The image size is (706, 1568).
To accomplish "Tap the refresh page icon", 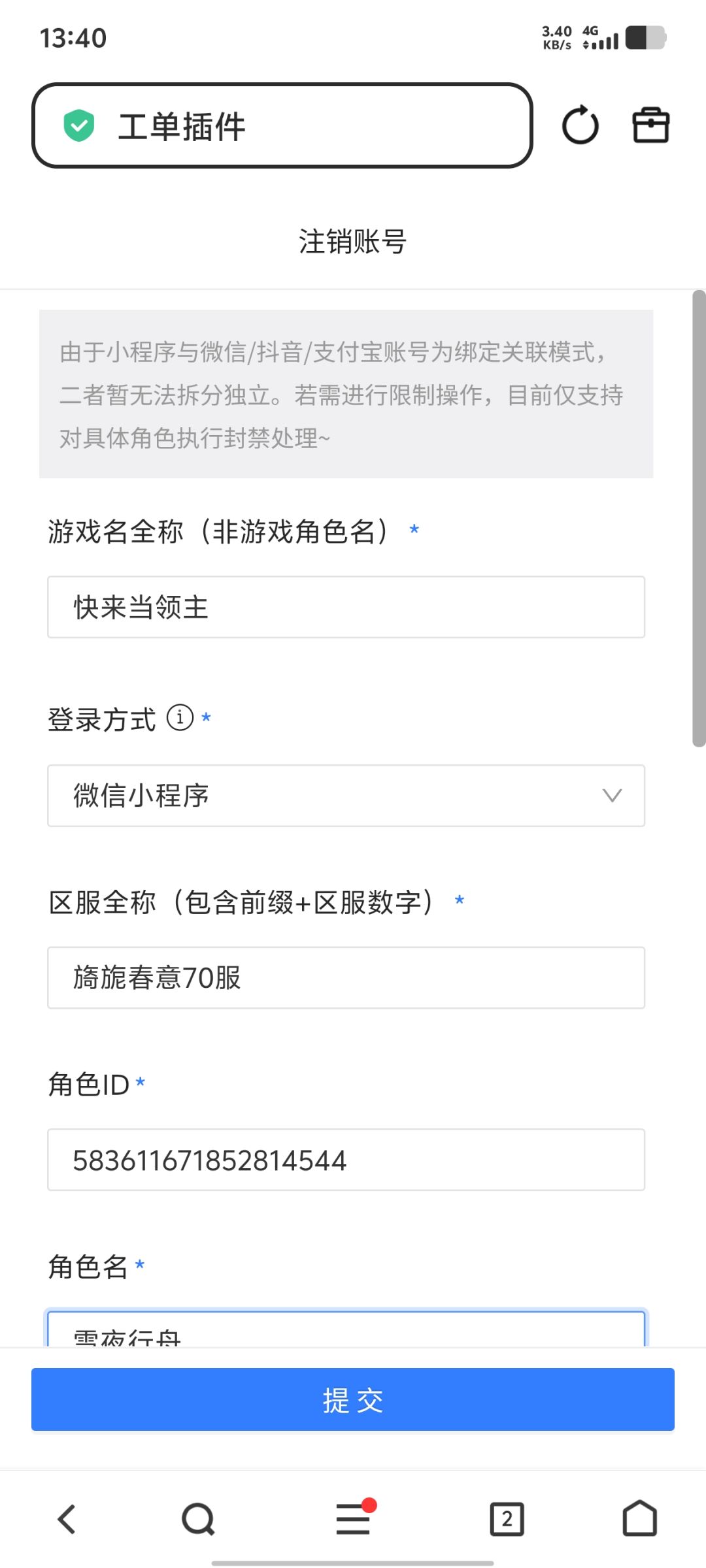I will 580,125.
